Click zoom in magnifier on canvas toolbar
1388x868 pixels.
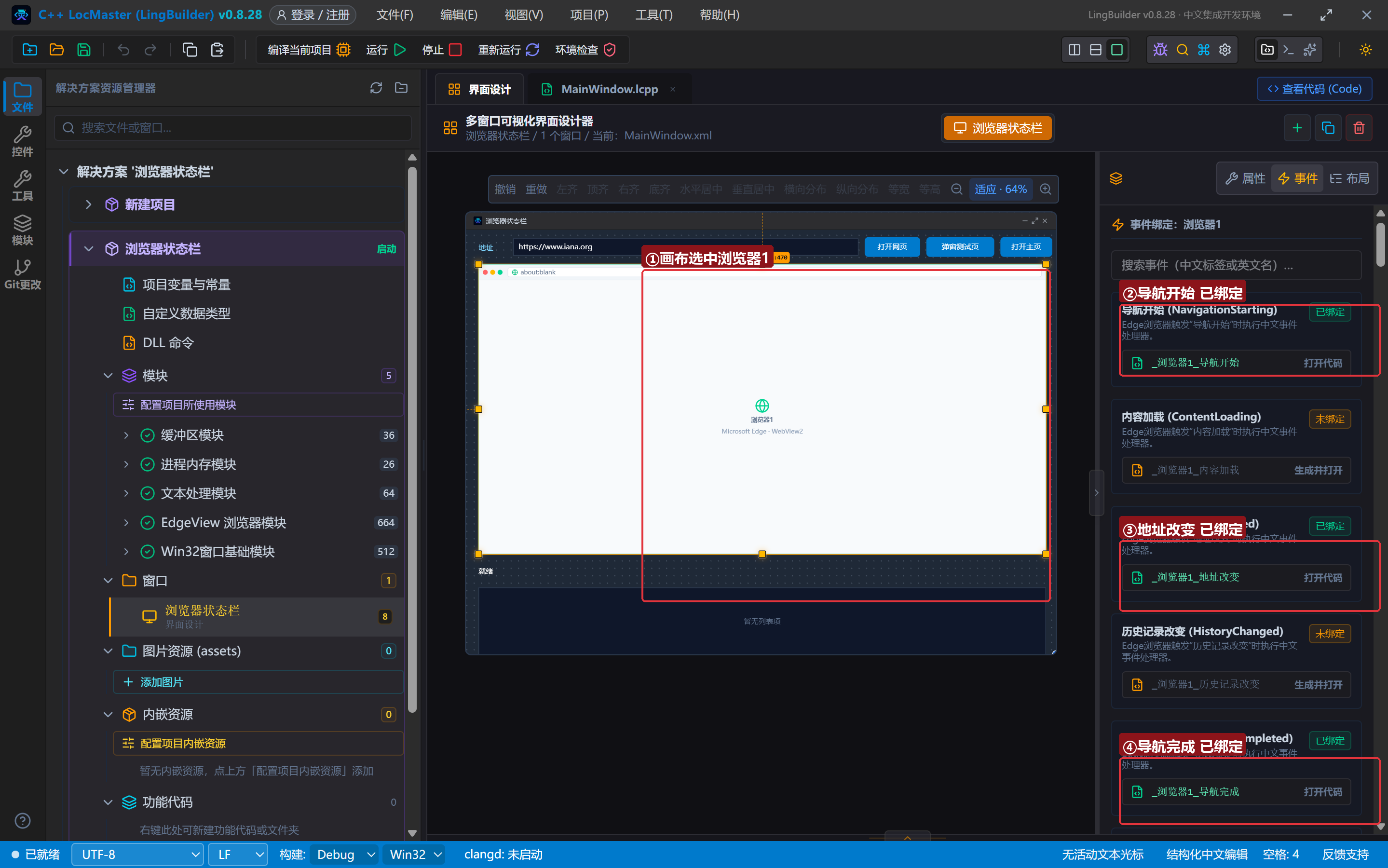[x=1046, y=190]
